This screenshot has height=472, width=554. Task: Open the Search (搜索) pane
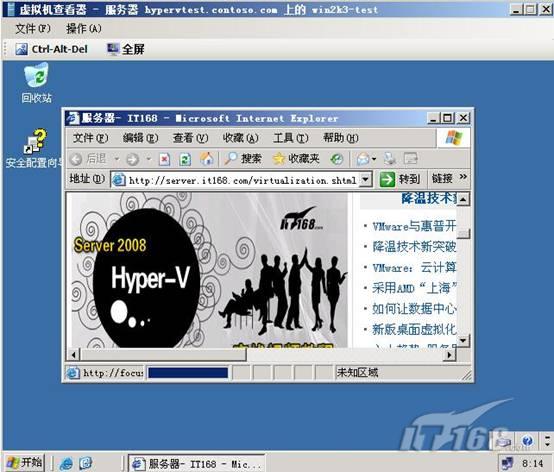tap(243, 159)
